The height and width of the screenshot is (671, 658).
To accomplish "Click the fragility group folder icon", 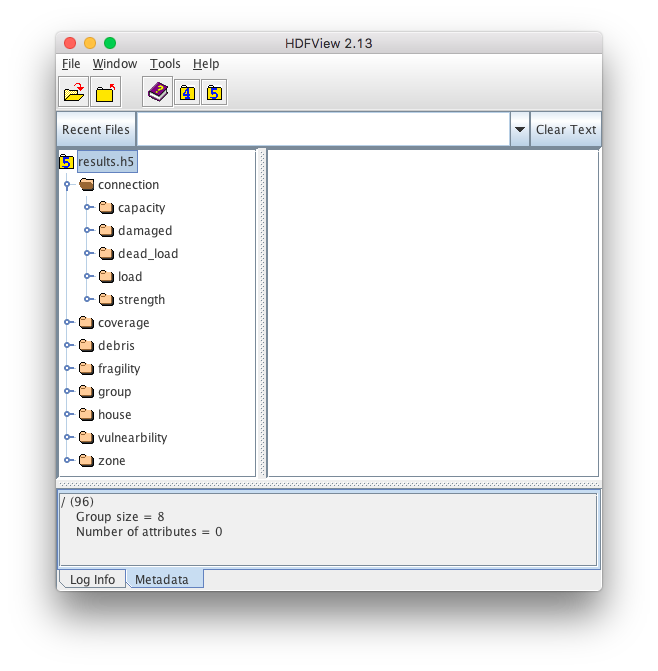I will point(86,368).
